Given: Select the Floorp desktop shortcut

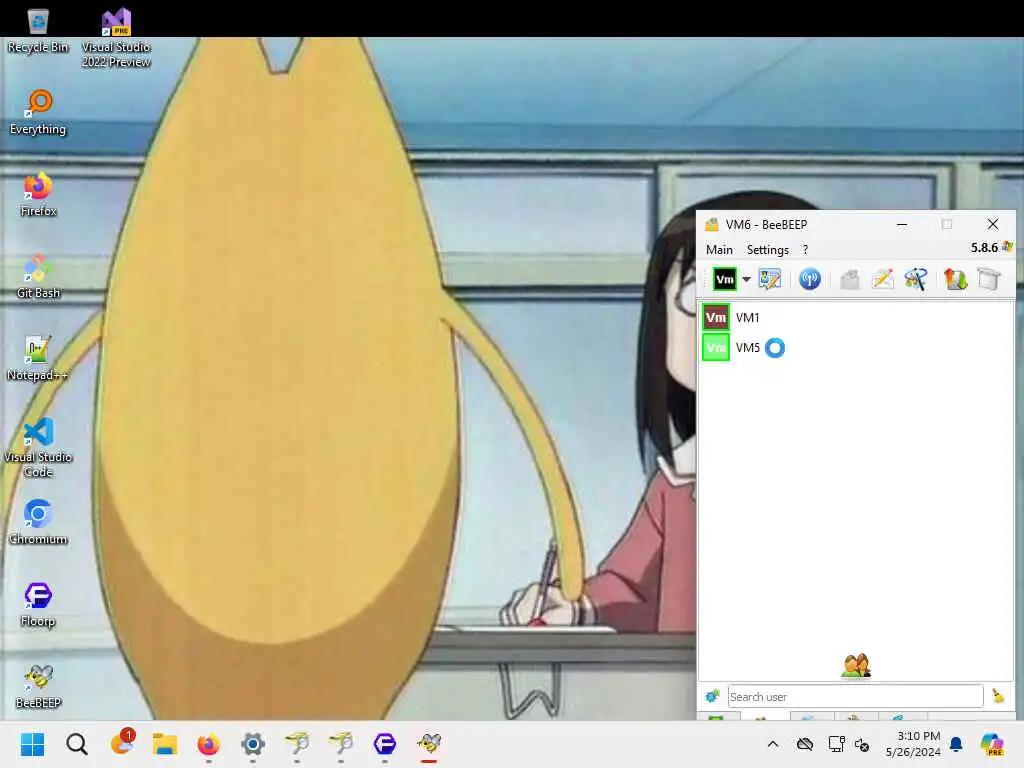Looking at the screenshot, I should pyautogui.click(x=38, y=604).
